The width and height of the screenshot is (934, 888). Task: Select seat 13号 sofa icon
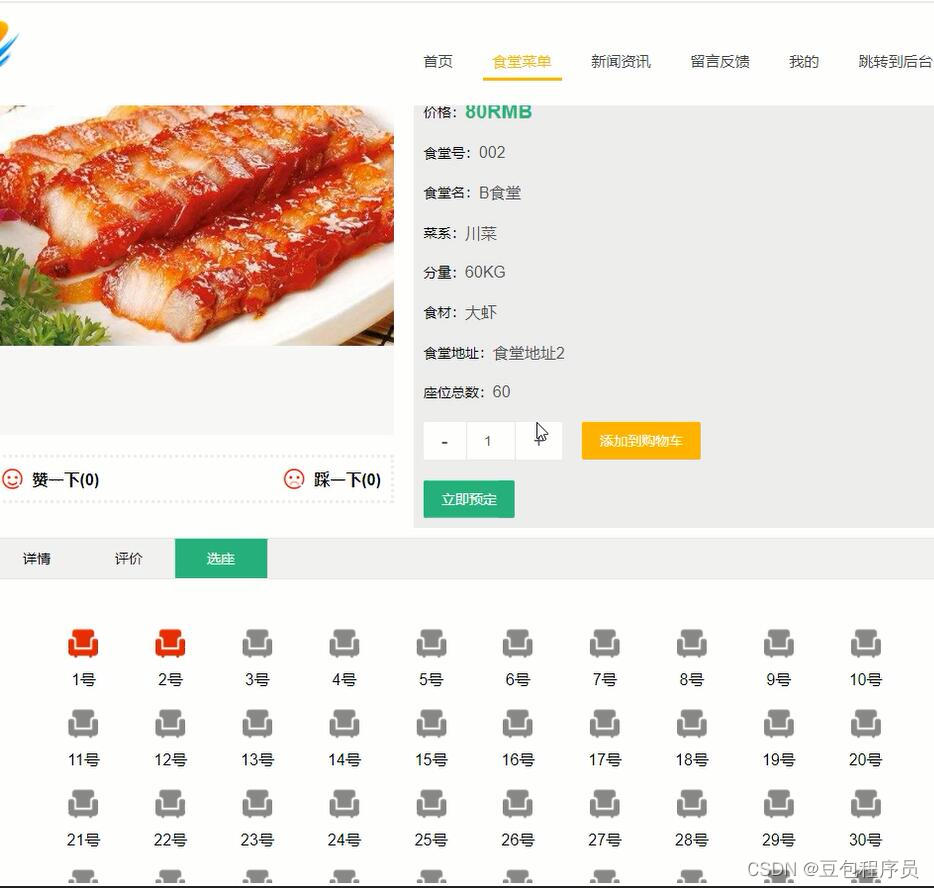[x=257, y=724]
